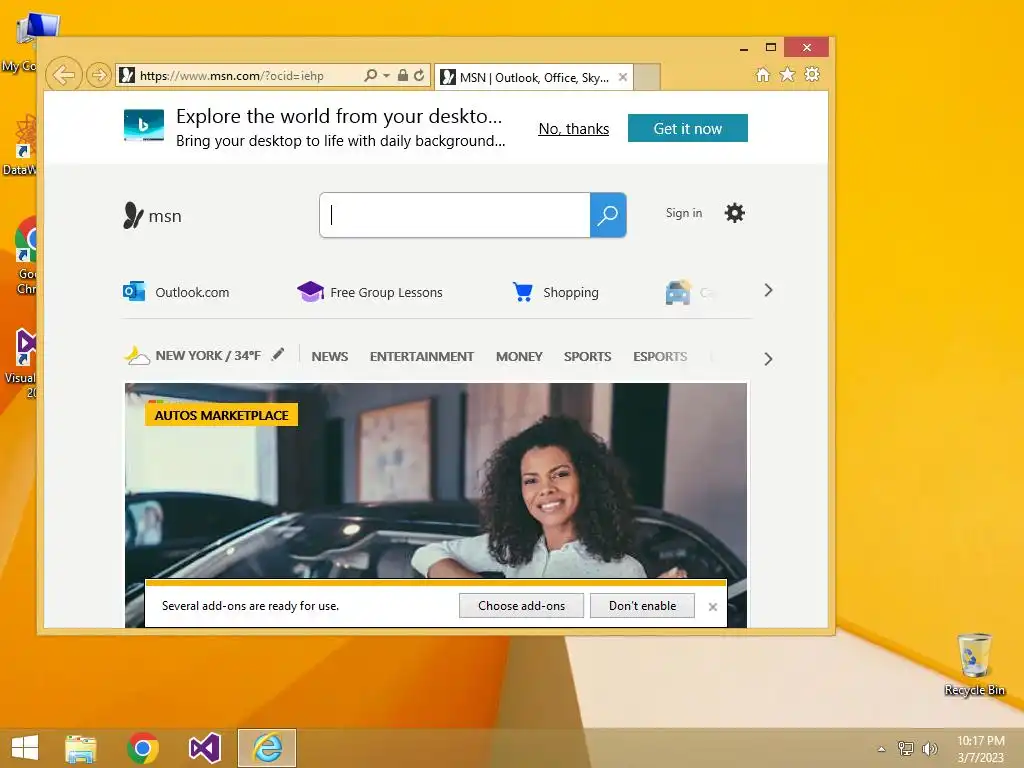Click the msn butterfly logo
The image size is (1024, 768).
coord(152,216)
